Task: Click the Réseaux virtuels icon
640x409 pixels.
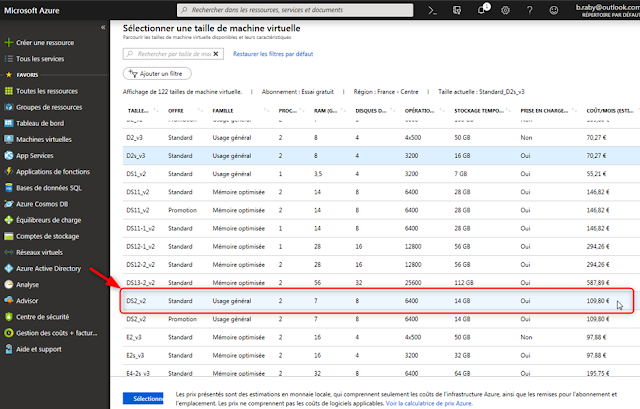Action: tap(9, 252)
